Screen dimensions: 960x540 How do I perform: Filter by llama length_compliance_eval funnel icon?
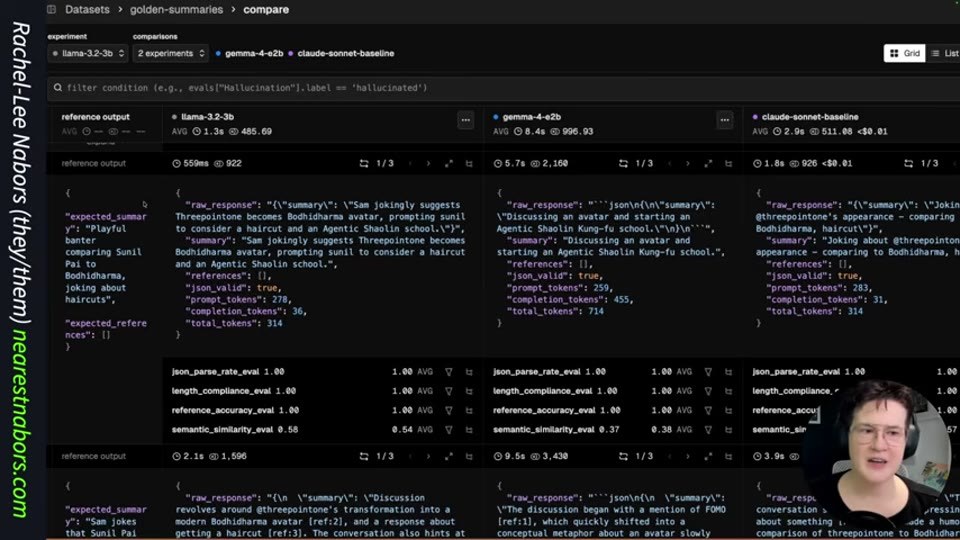pyautogui.click(x=449, y=391)
